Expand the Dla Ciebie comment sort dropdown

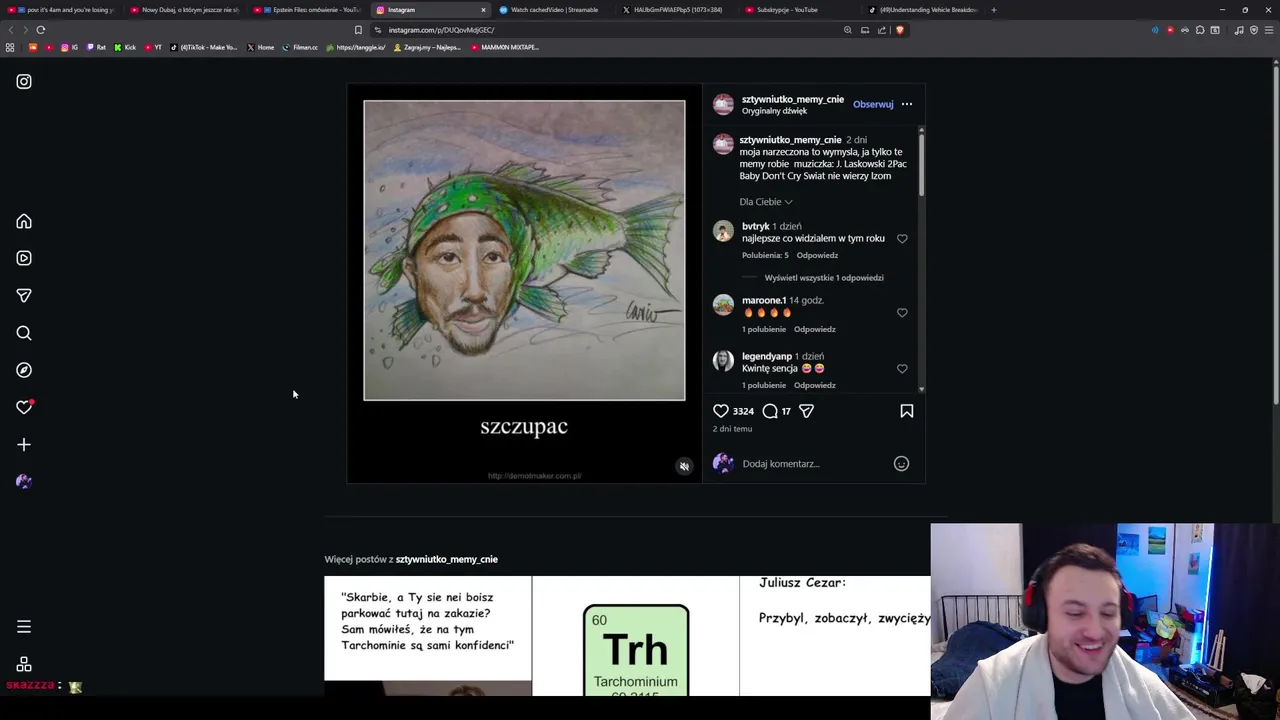766,202
